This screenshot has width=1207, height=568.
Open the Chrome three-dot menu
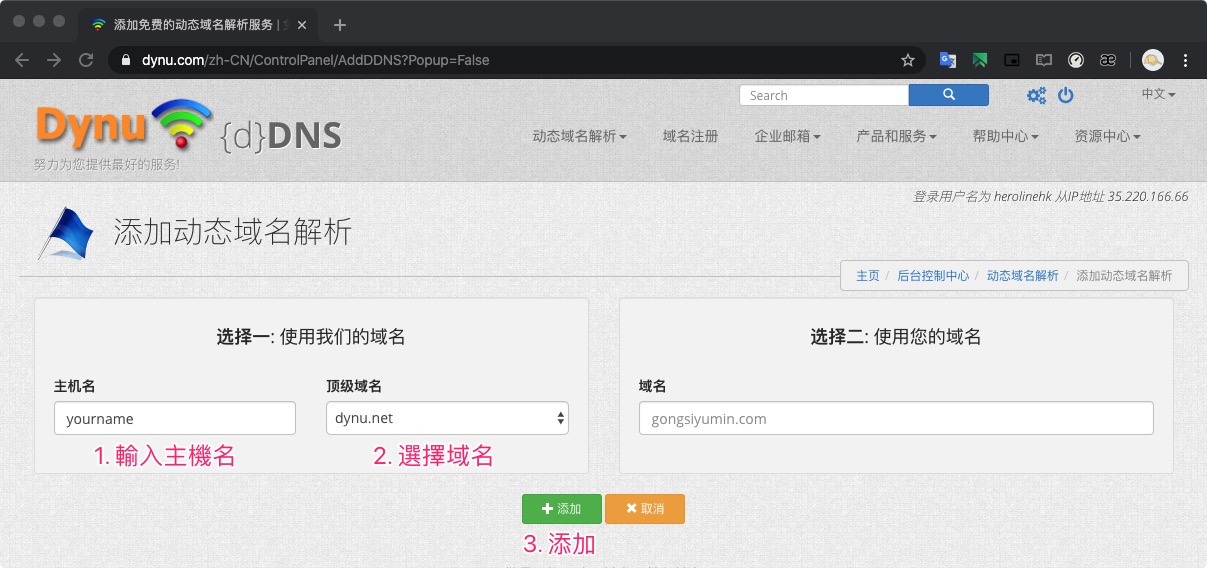point(1186,60)
